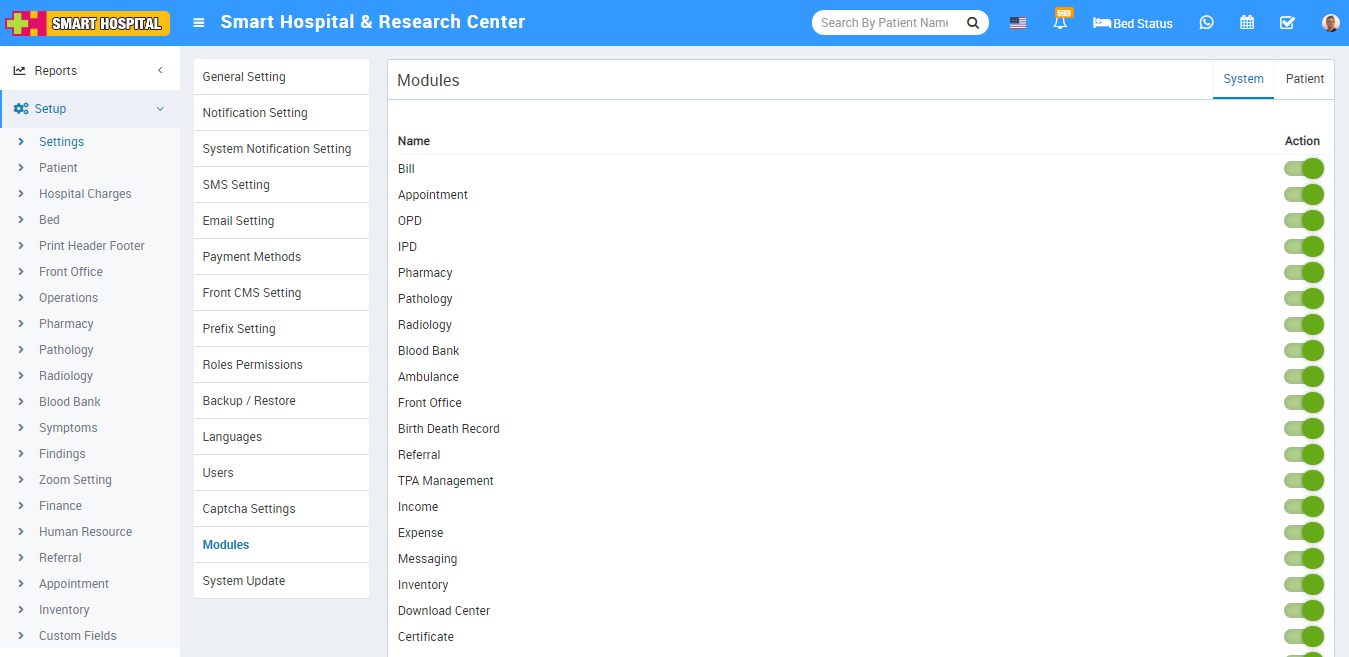Screen dimensions: 1349x657
Task: Disable the Pharmacy module toggle
Action: tap(1304, 273)
